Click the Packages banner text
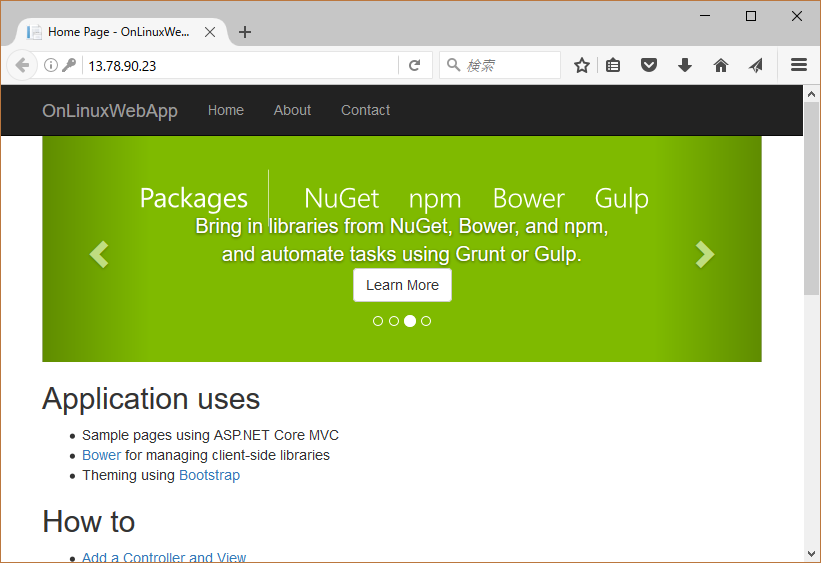 194,199
